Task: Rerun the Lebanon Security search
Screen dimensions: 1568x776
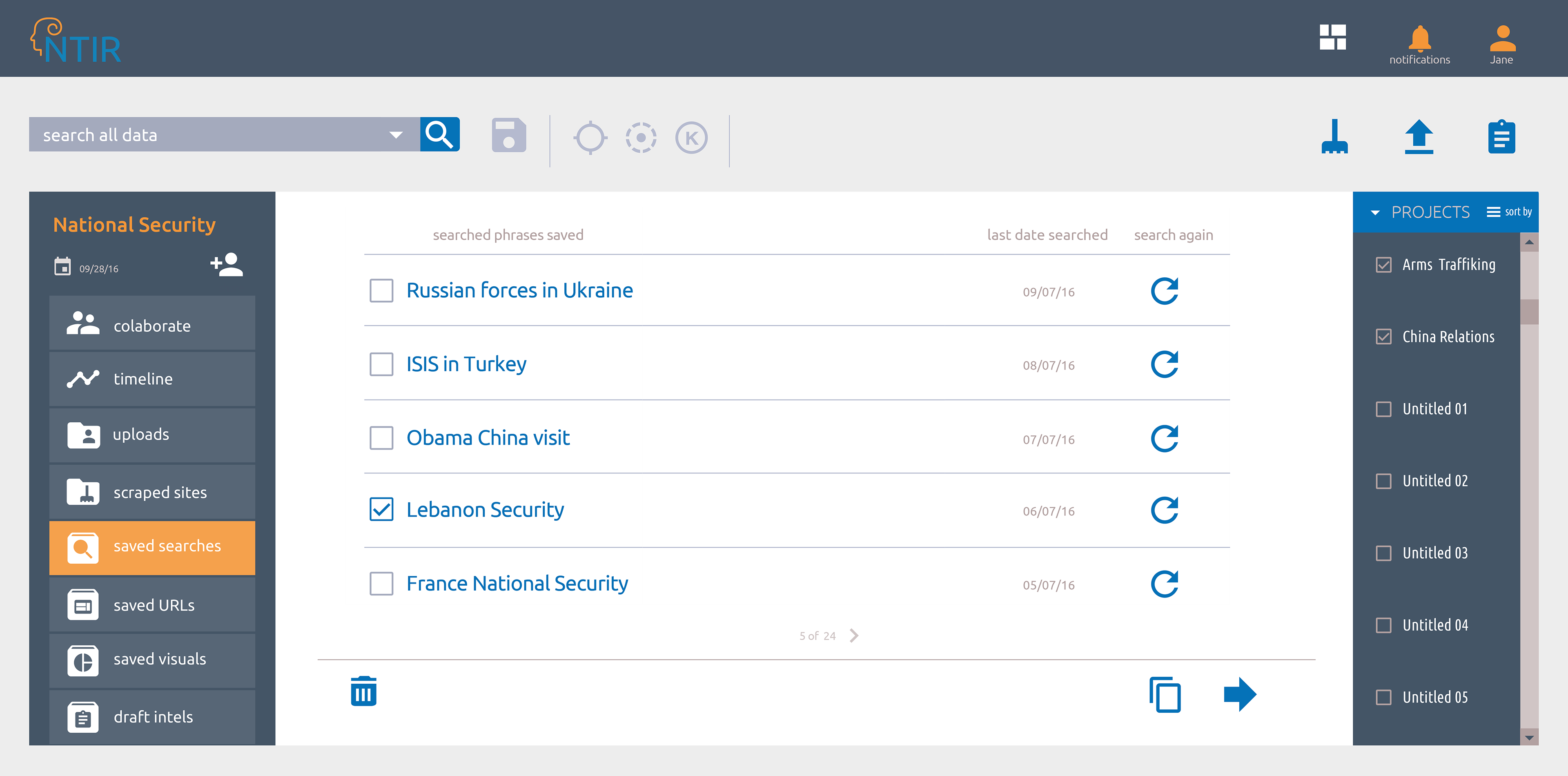Action: 1165,510
